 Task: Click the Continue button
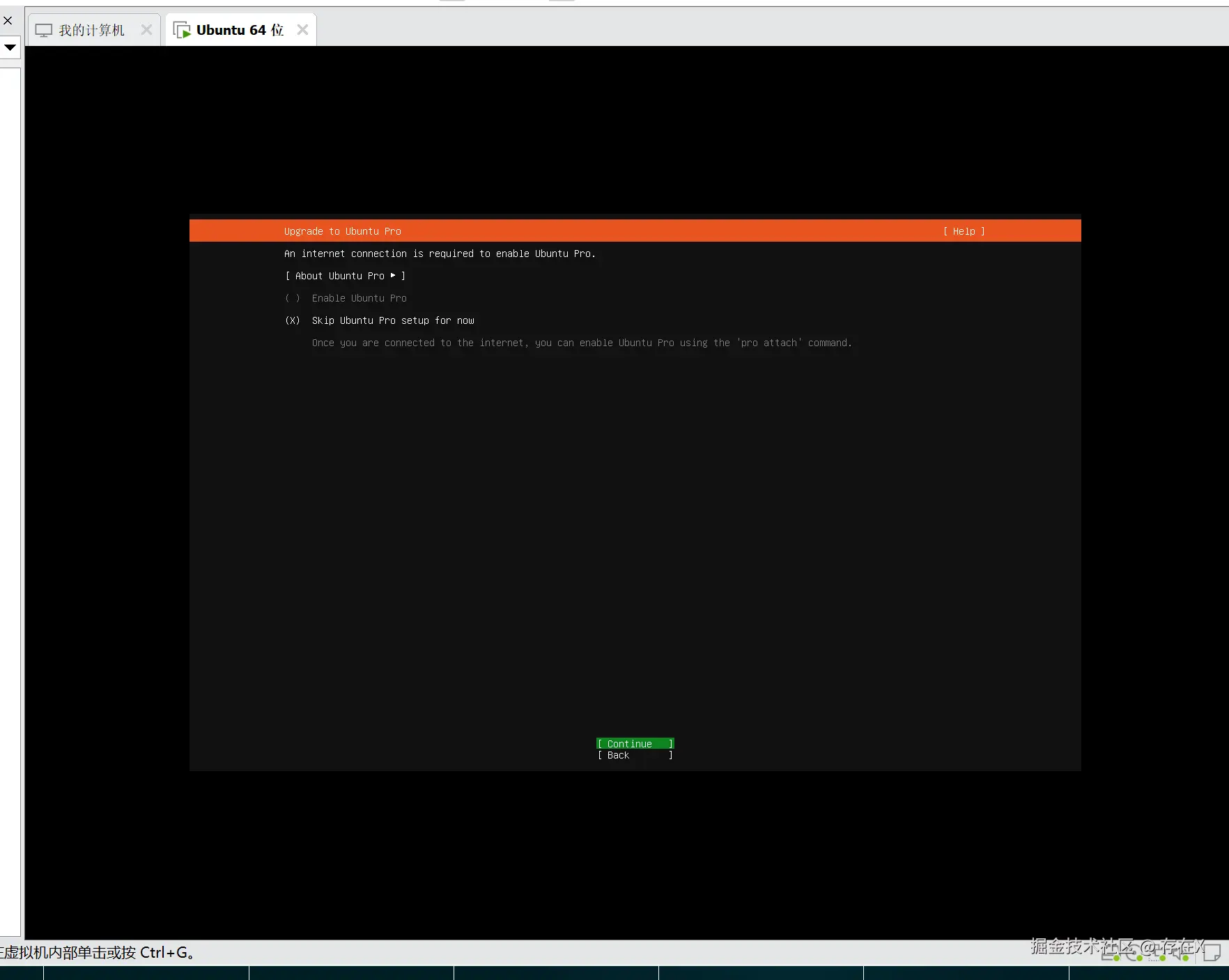coord(634,743)
